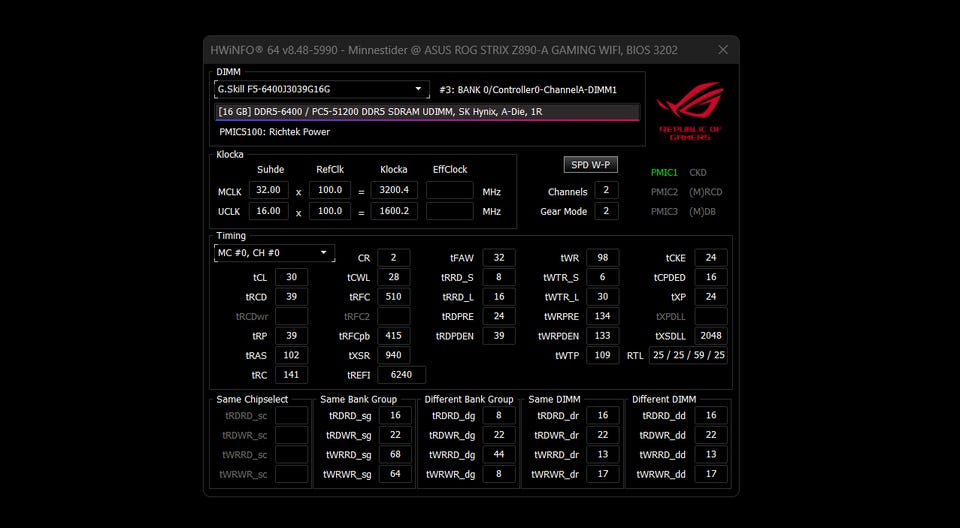Click the tCWL value 28
The height and width of the screenshot is (528, 960).
coord(394,277)
